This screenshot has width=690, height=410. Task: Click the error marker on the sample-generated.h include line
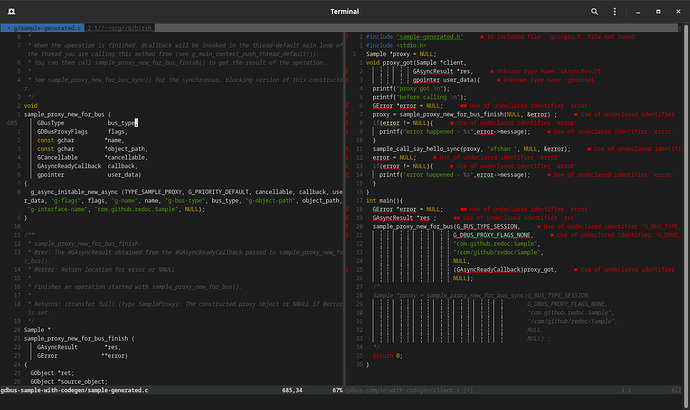click(x=348, y=37)
